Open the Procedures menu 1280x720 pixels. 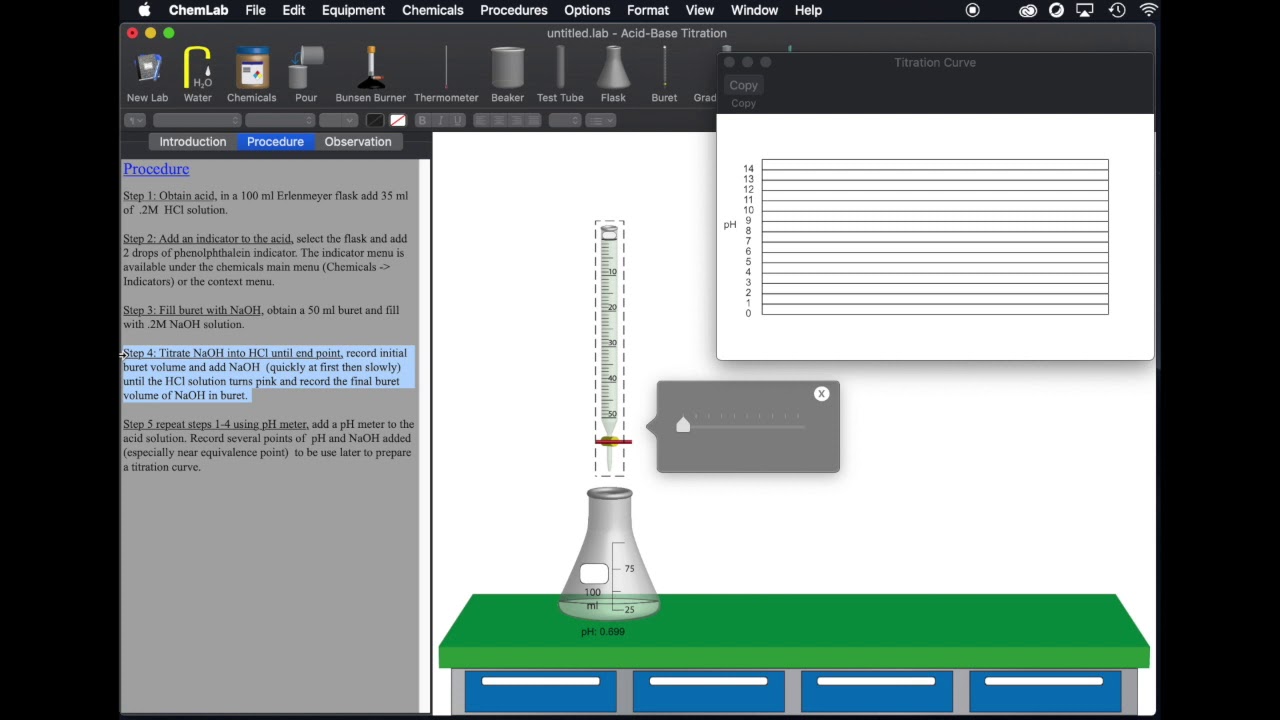513,10
